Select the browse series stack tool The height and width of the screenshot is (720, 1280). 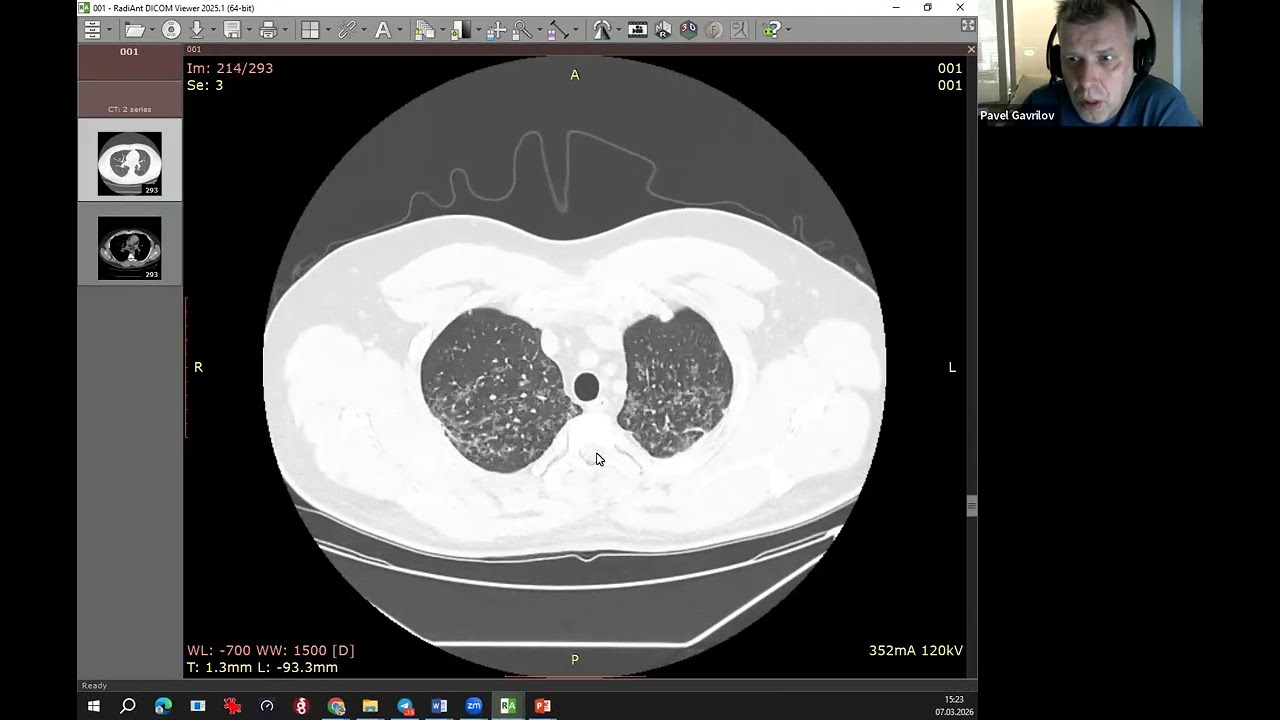click(x=424, y=30)
